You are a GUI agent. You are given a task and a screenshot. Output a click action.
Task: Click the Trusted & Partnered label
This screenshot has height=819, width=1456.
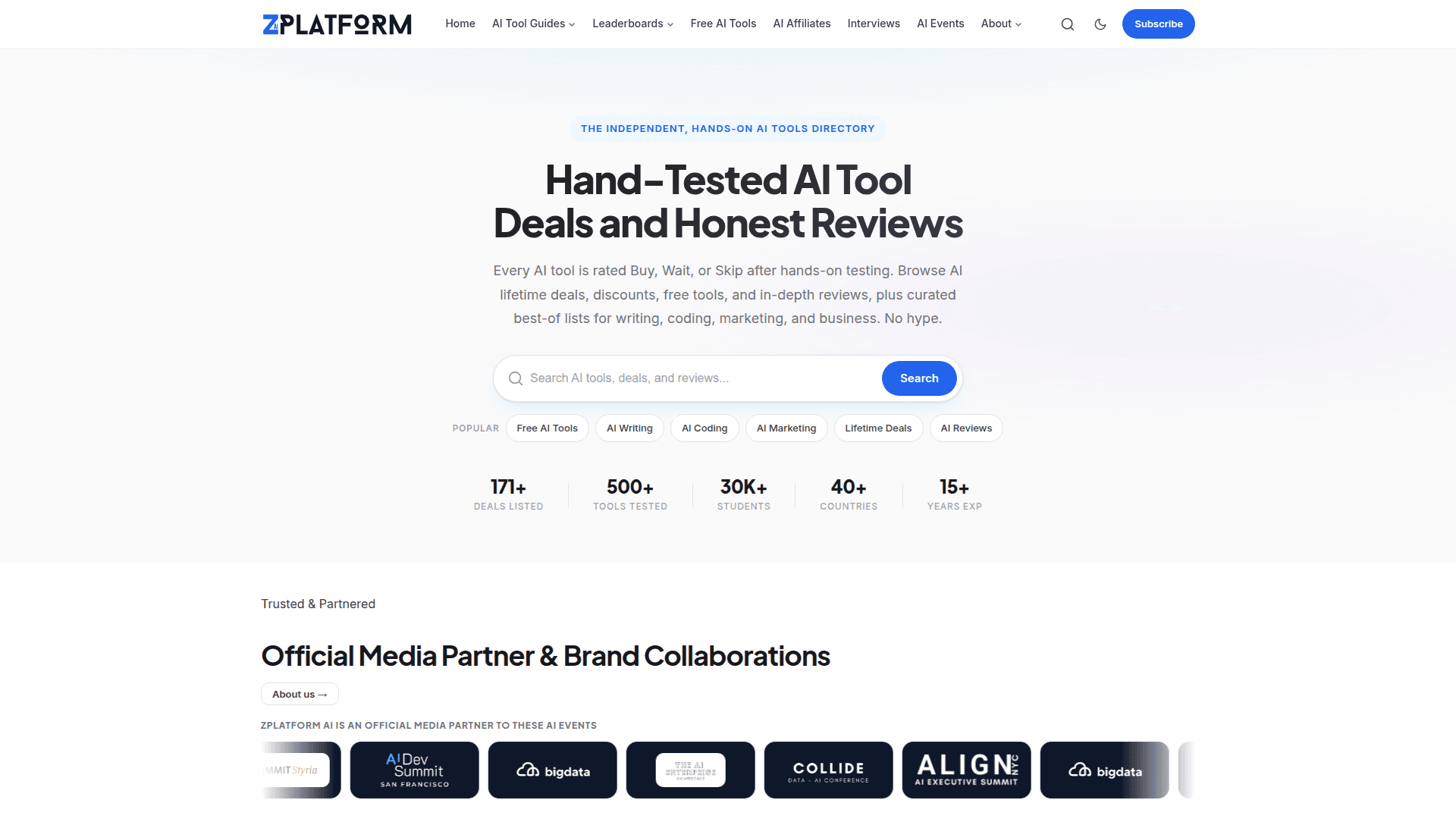(x=318, y=604)
